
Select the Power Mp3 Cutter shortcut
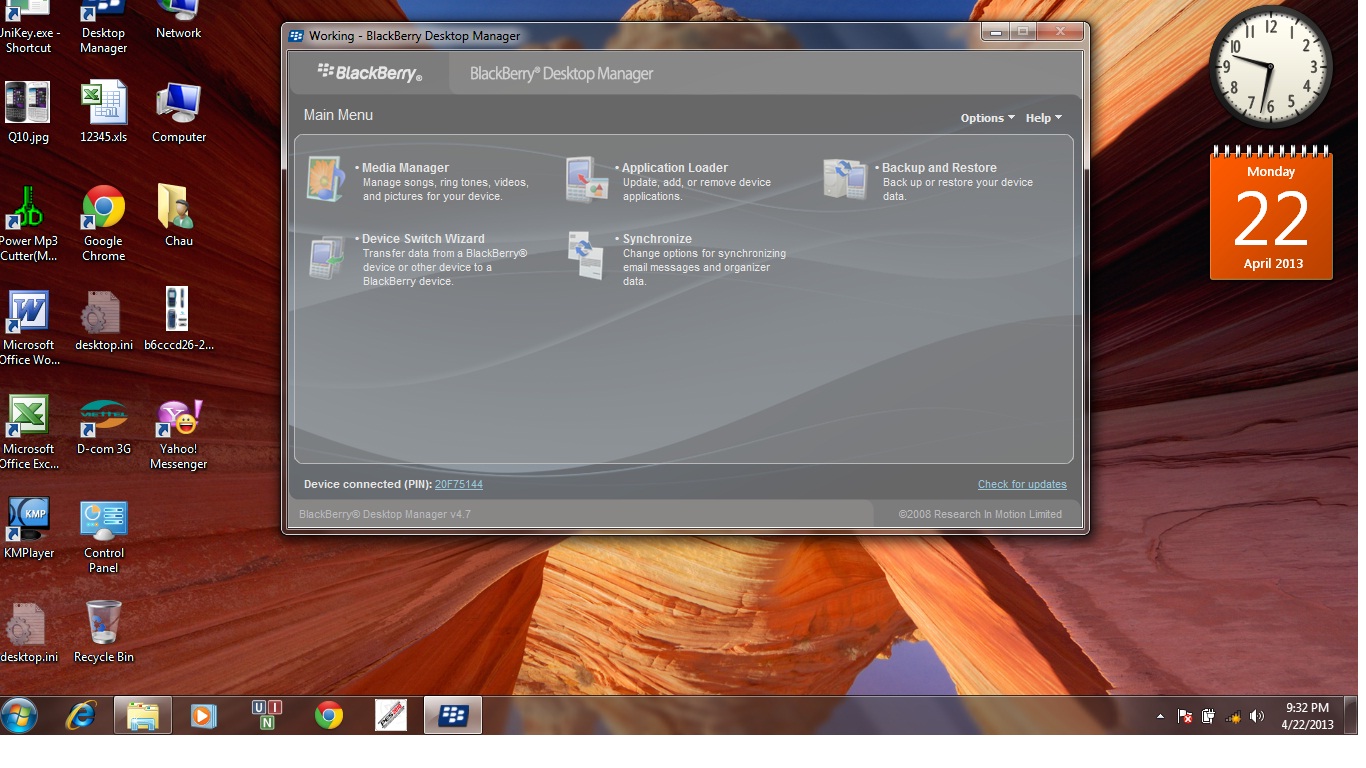click(28, 224)
